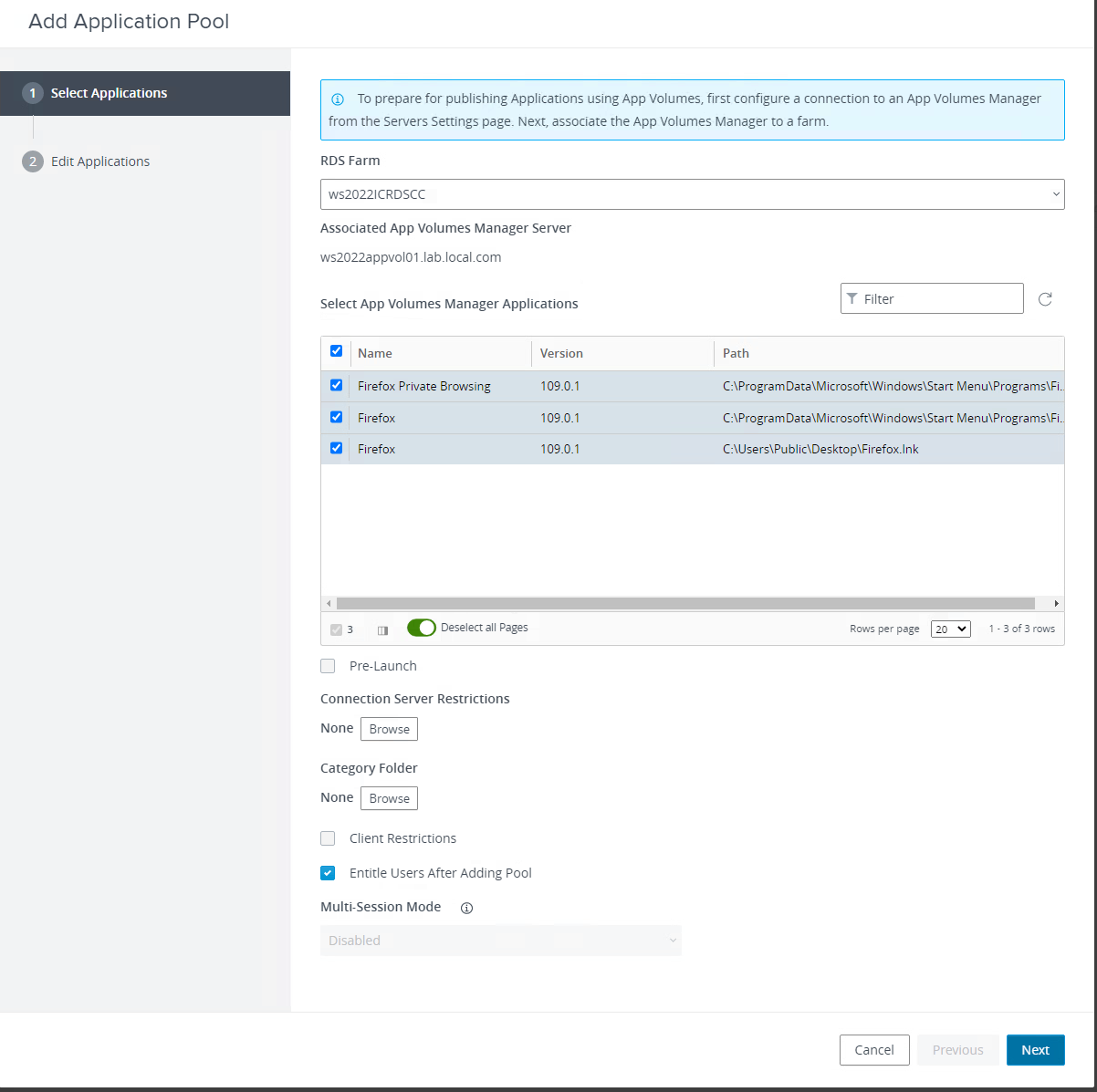Image resolution: width=1097 pixels, height=1092 pixels.
Task: Select step 1 Select Applications
Action: [x=145, y=93]
